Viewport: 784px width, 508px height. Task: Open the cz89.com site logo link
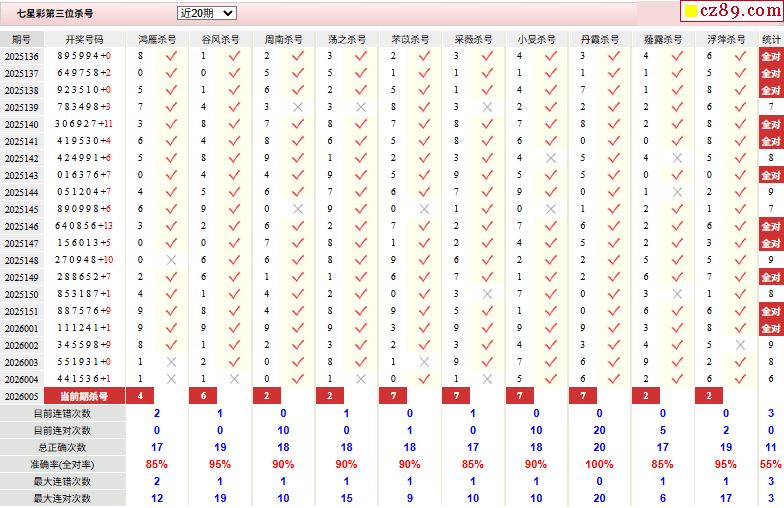point(732,11)
